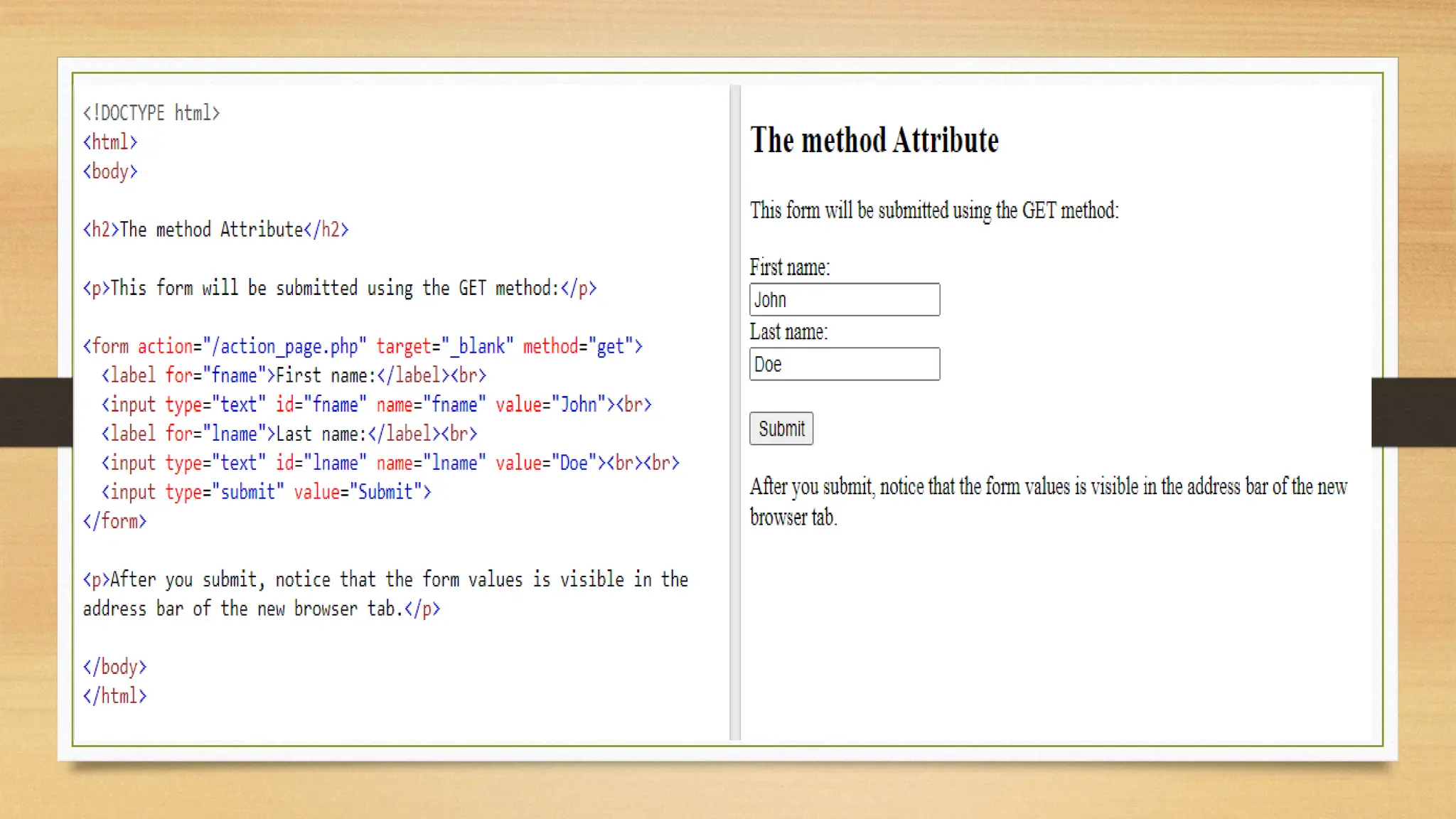Click the opening <body> tag in code

click(x=110, y=171)
